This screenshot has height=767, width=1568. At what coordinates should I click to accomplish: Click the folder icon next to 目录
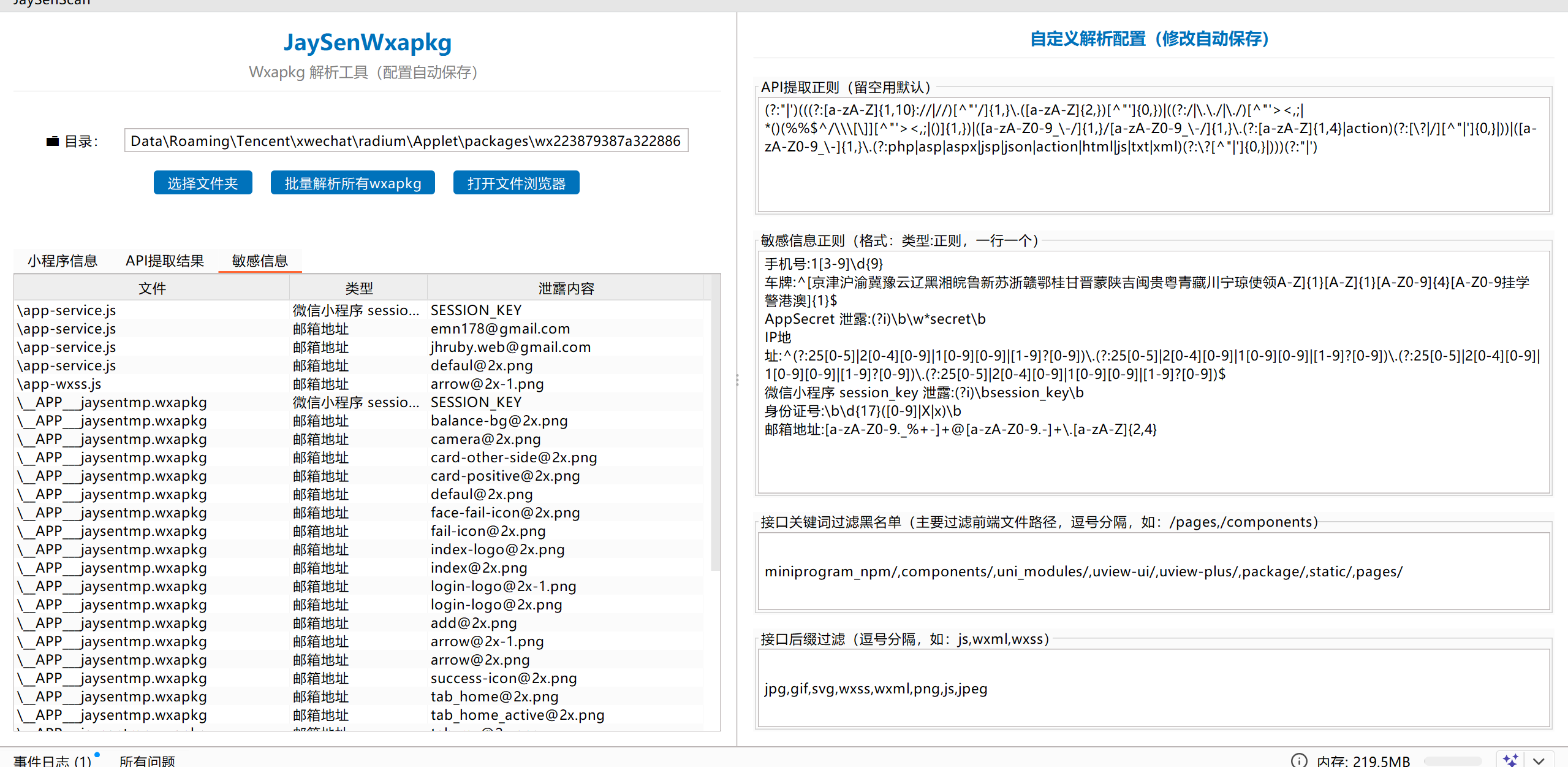(53, 141)
